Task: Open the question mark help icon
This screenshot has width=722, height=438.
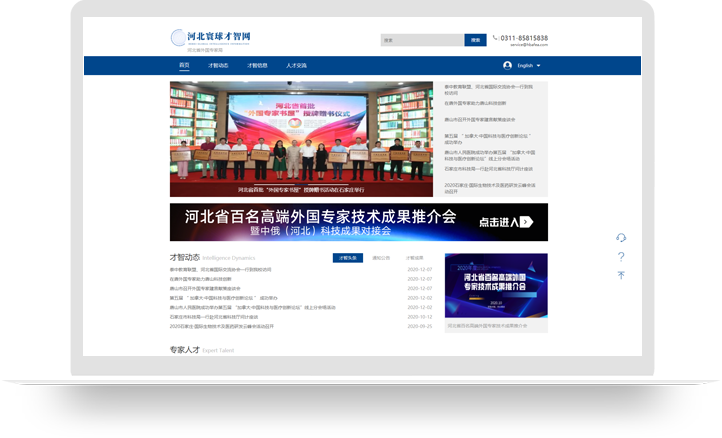Action: (x=621, y=257)
